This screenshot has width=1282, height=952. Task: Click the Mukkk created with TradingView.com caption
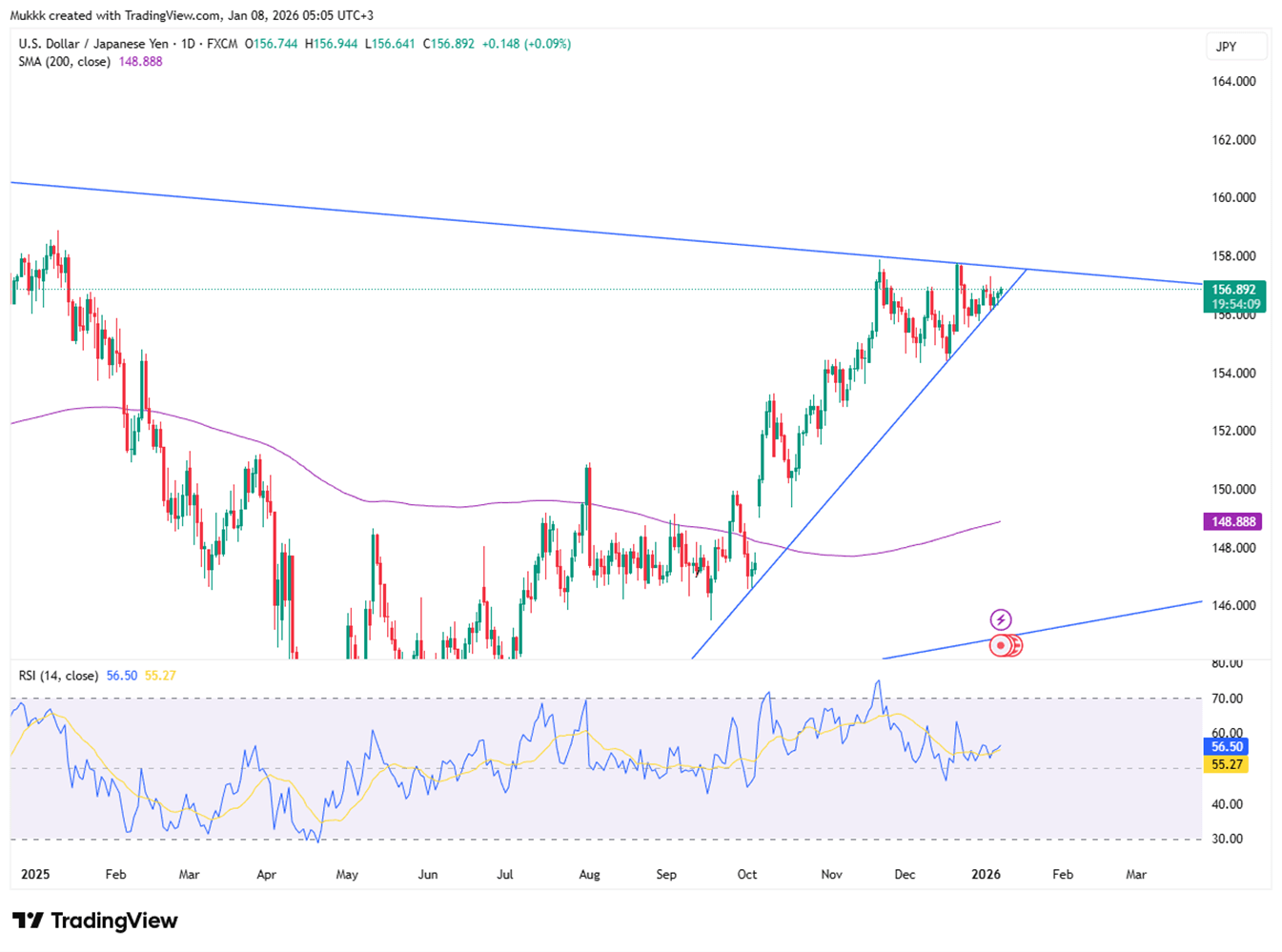[x=191, y=15]
